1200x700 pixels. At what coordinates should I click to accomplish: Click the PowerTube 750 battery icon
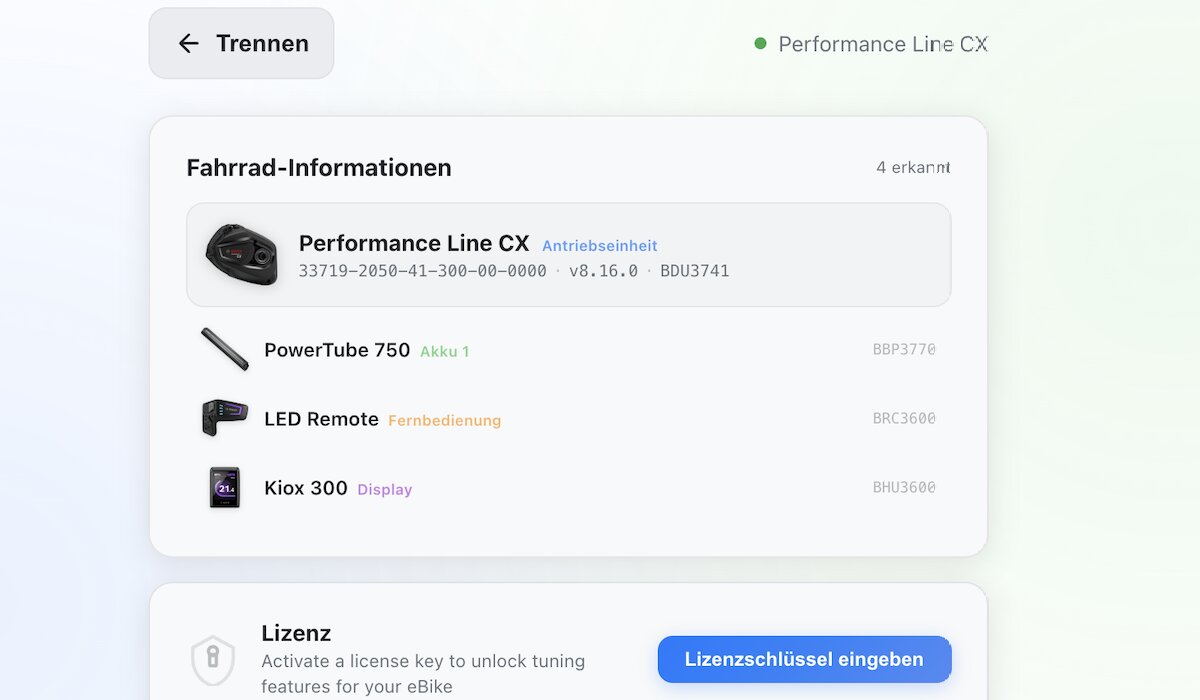pos(225,349)
